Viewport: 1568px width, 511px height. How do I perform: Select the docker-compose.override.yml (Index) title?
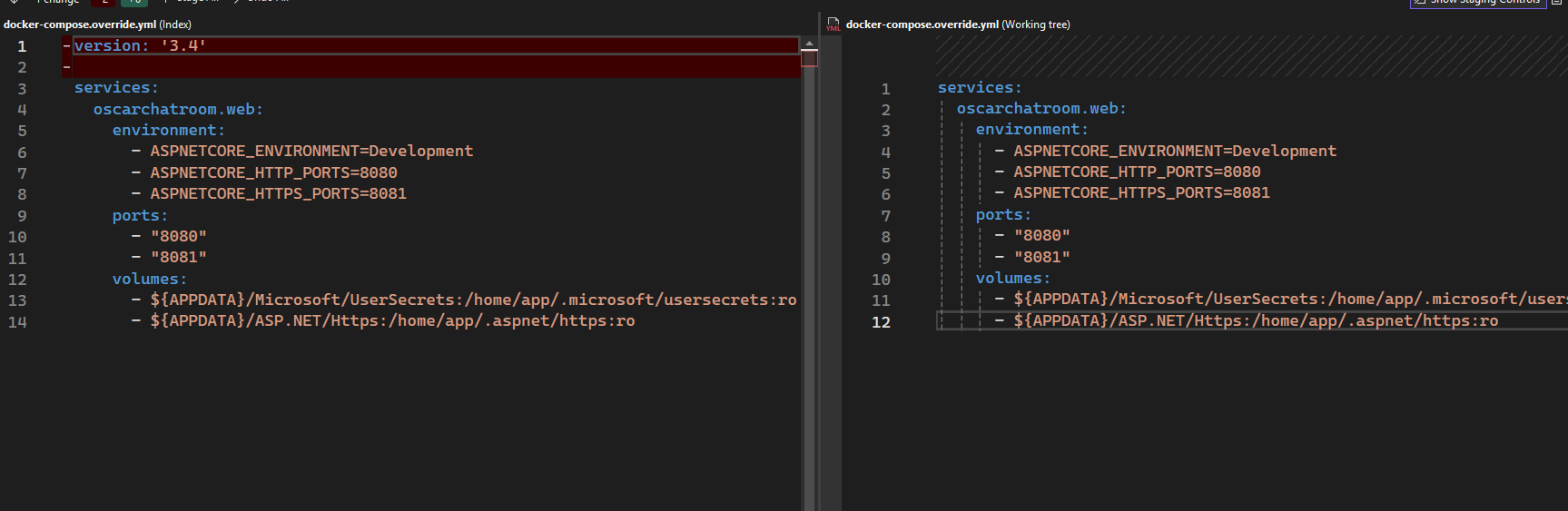point(97,25)
